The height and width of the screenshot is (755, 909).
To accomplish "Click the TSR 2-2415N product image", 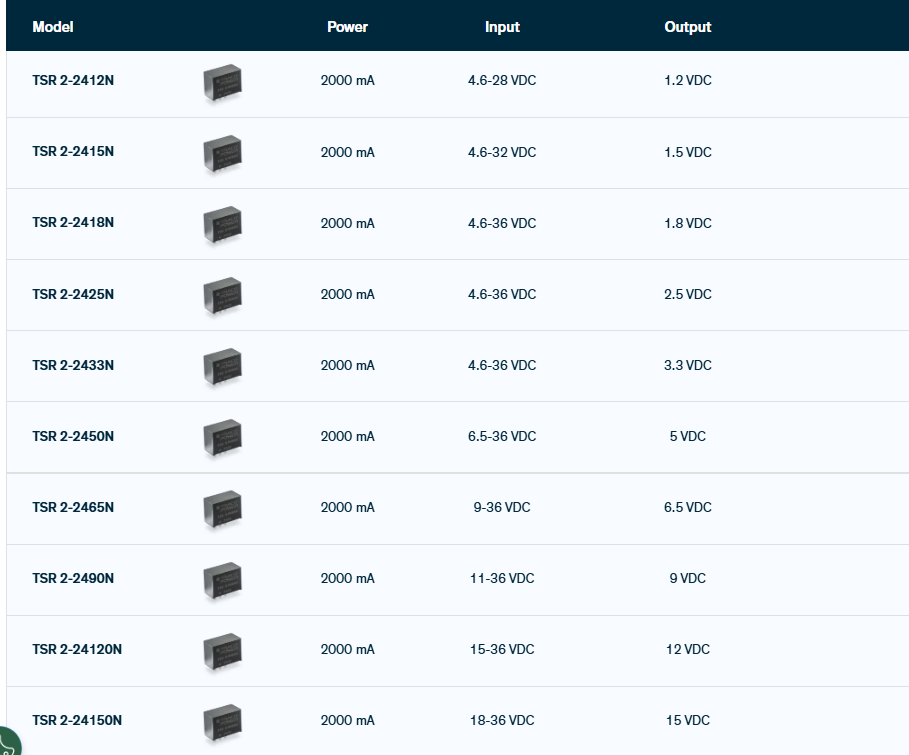I will pos(222,153).
